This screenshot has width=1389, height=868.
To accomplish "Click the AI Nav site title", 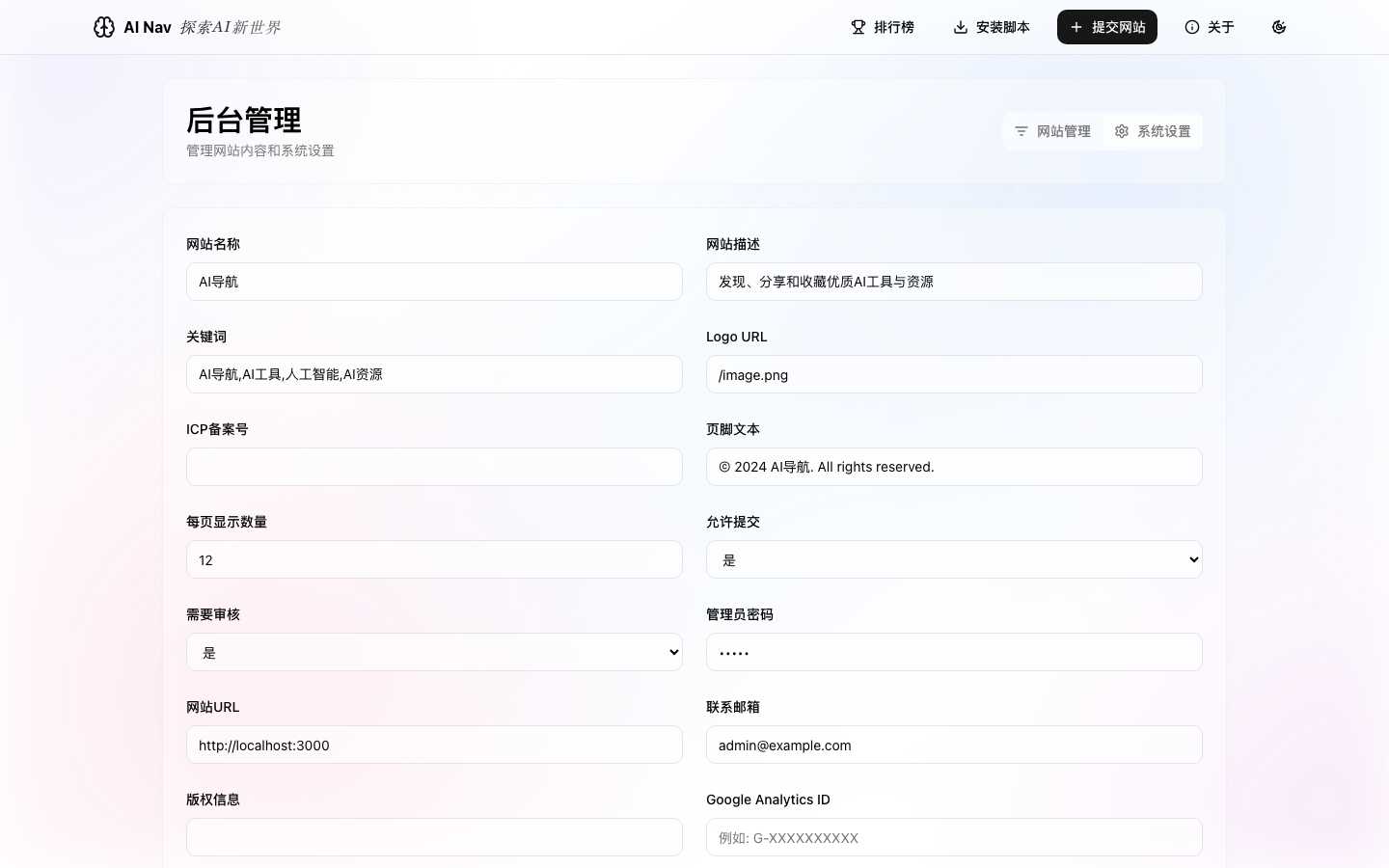I will tap(148, 27).
